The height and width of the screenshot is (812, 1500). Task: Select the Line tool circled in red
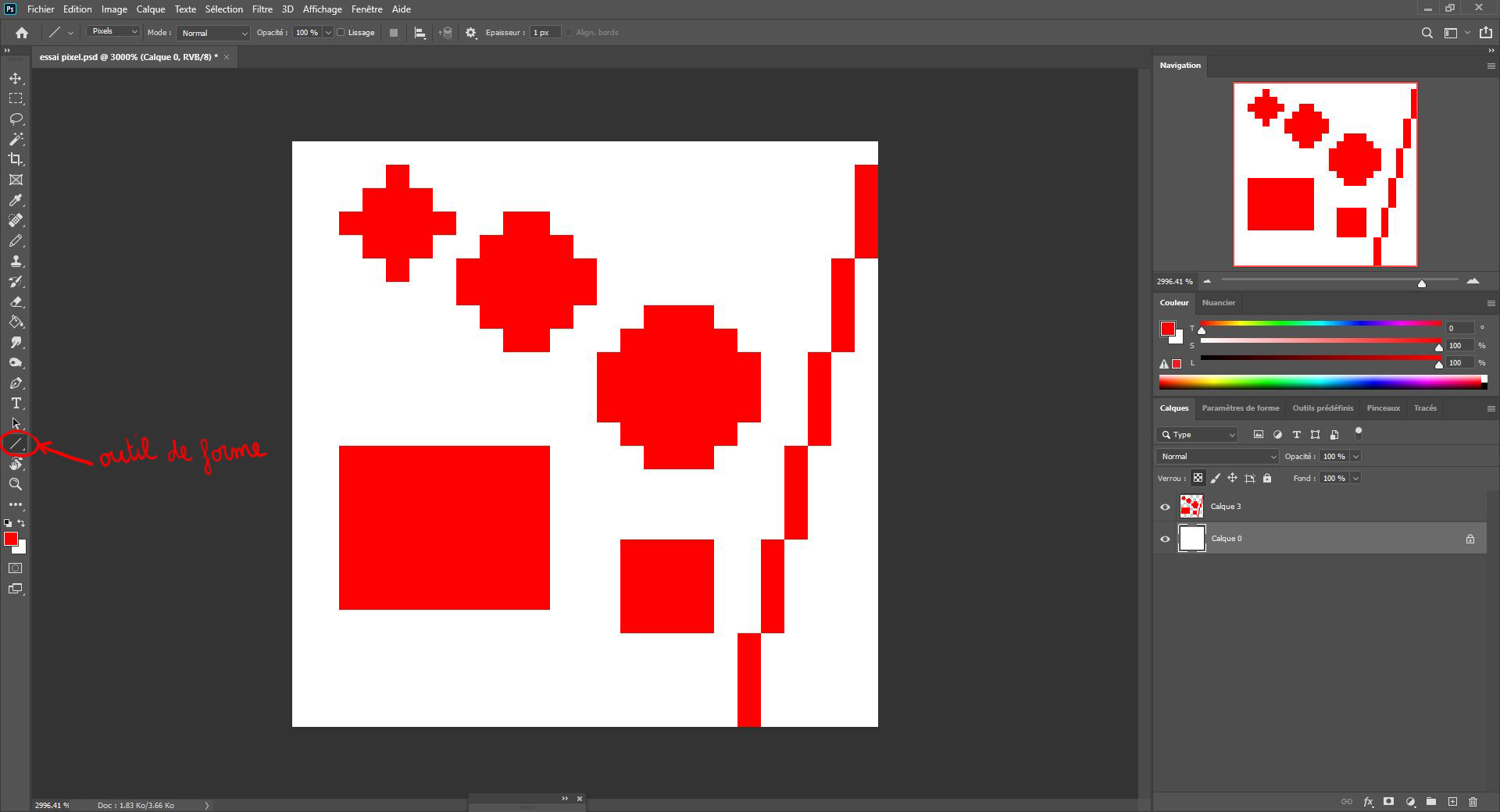pos(16,443)
